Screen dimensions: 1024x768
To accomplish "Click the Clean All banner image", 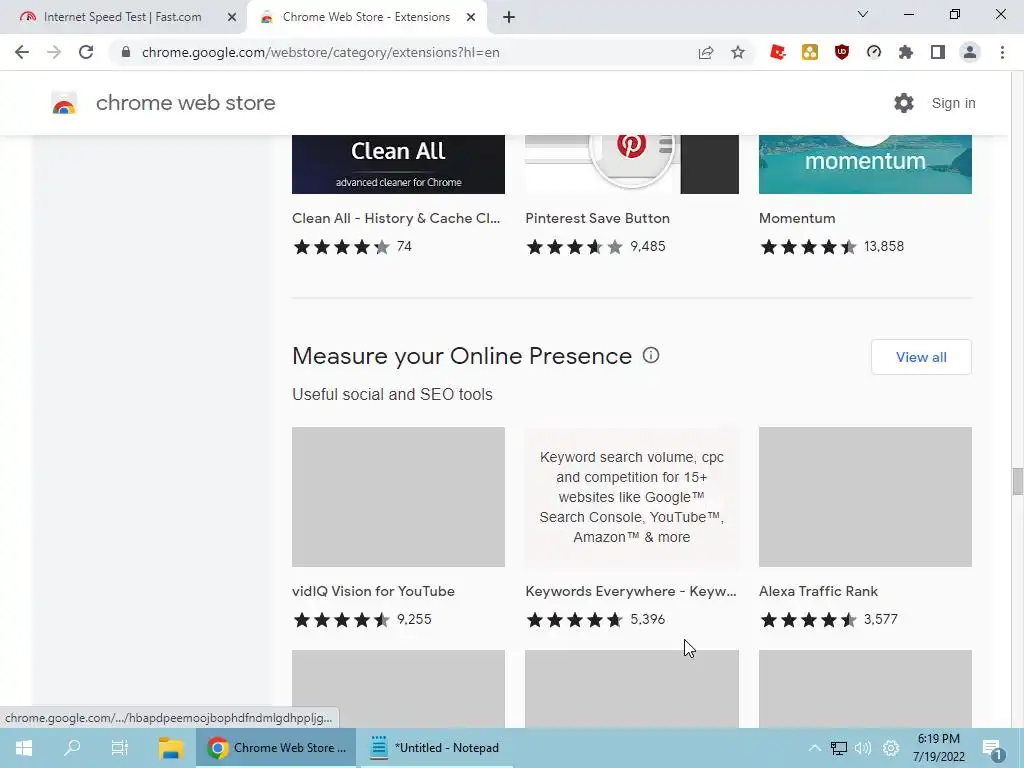I will [x=398, y=165].
